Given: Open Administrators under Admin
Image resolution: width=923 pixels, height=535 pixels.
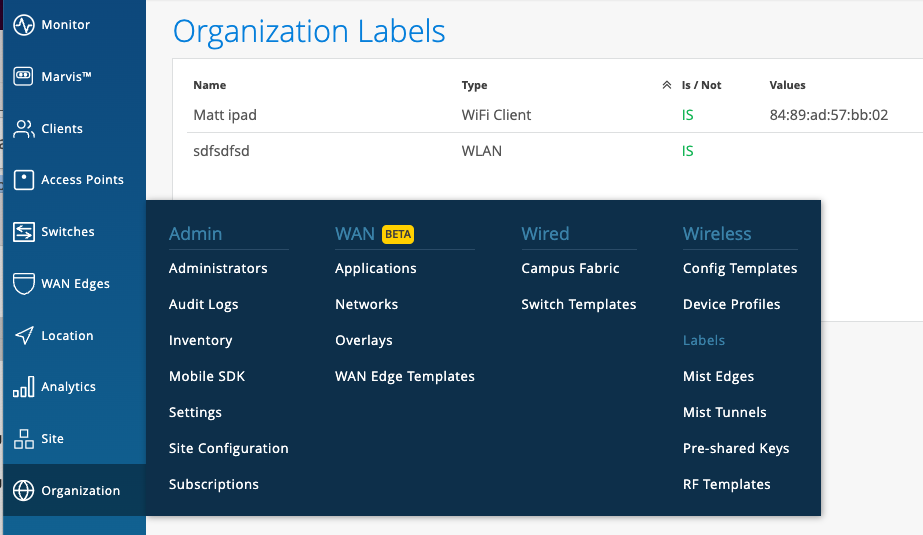Looking at the screenshot, I should pyautogui.click(x=218, y=268).
